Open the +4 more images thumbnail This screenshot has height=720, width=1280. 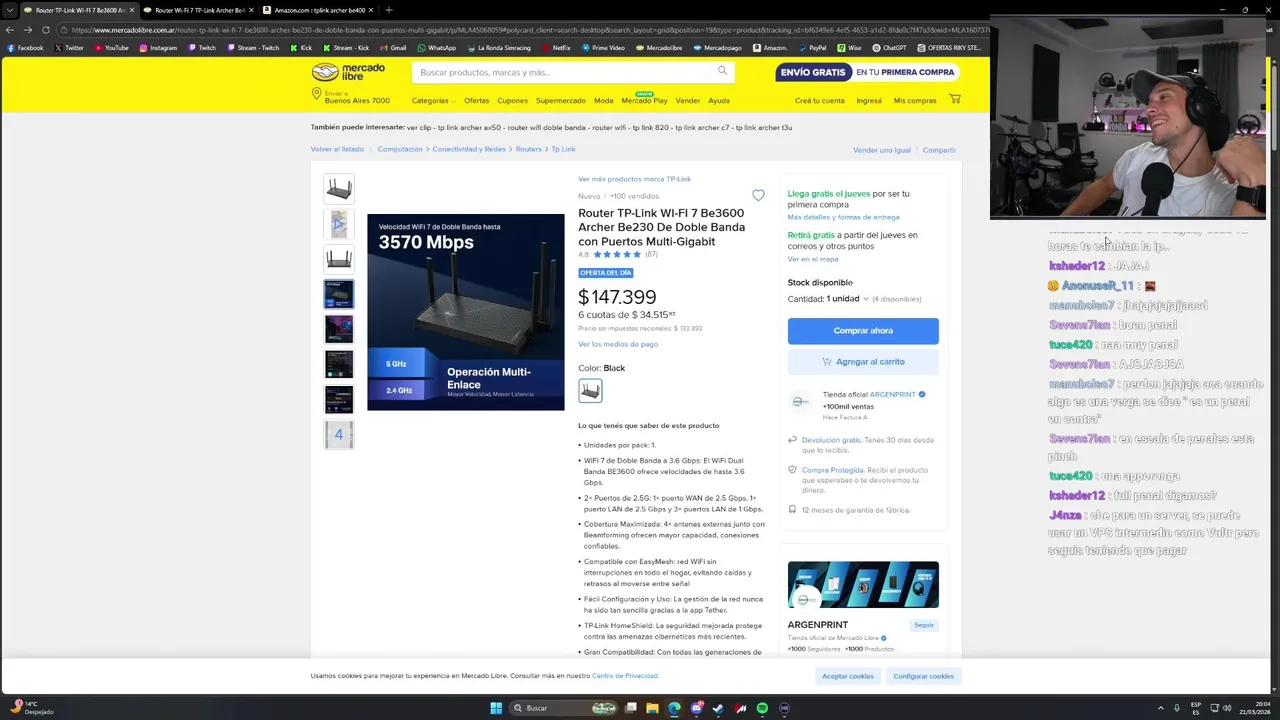click(x=339, y=434)
